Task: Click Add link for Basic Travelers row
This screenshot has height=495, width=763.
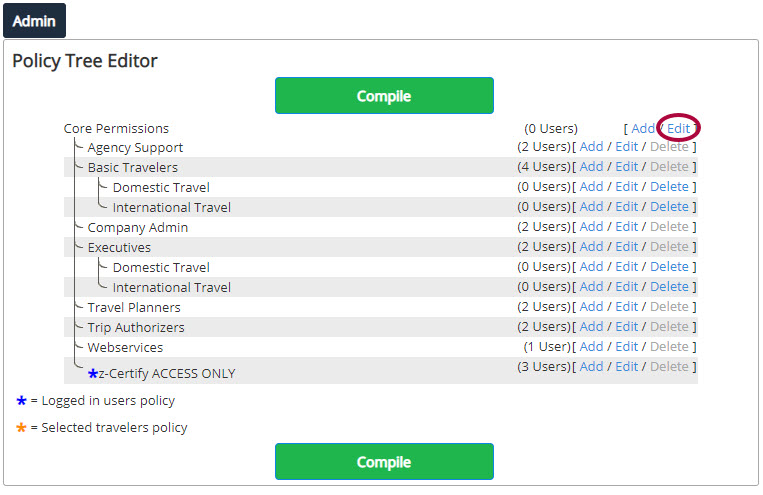Action: point(591,166)
